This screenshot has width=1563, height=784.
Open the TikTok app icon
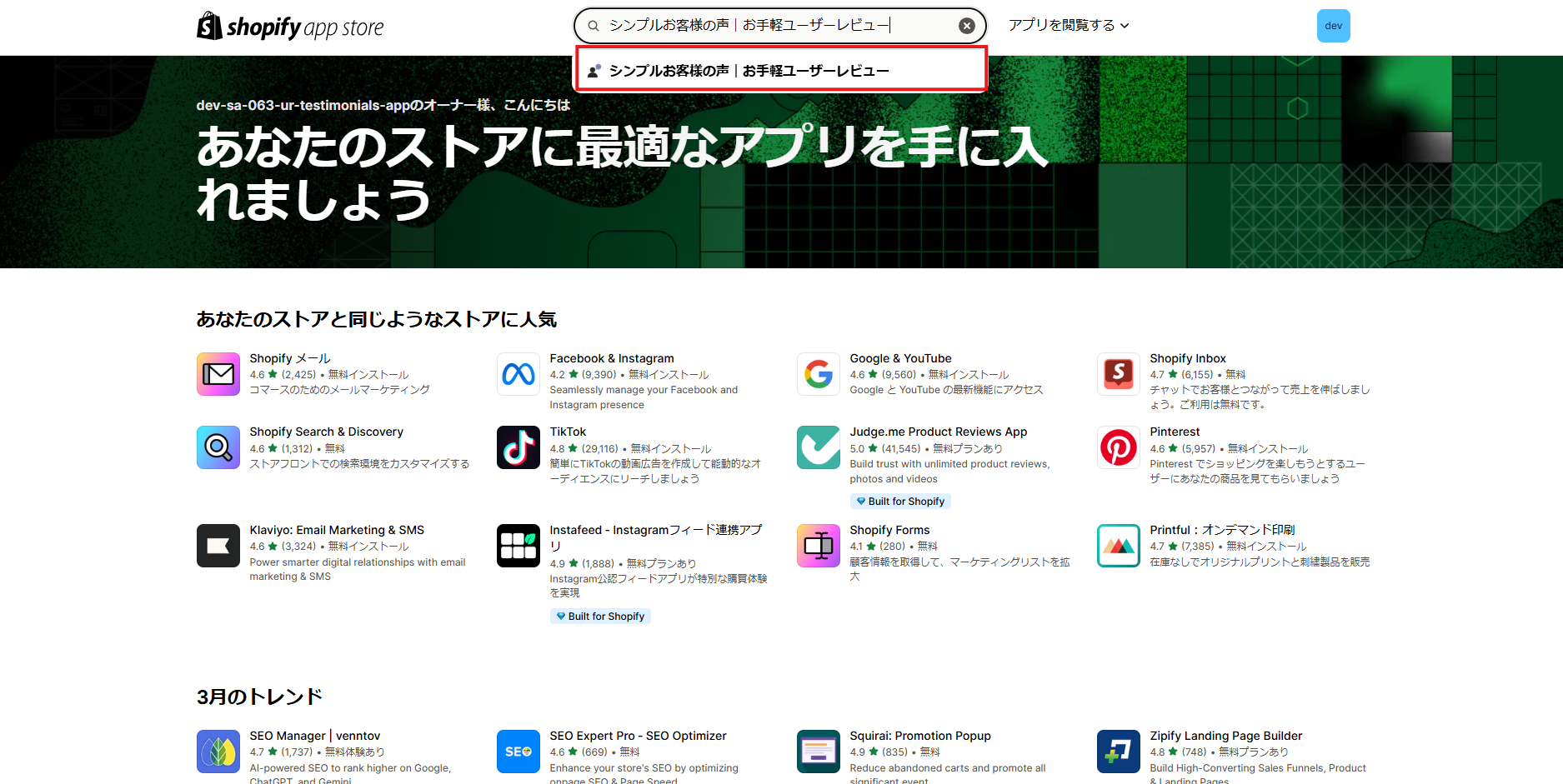(518, 447)
